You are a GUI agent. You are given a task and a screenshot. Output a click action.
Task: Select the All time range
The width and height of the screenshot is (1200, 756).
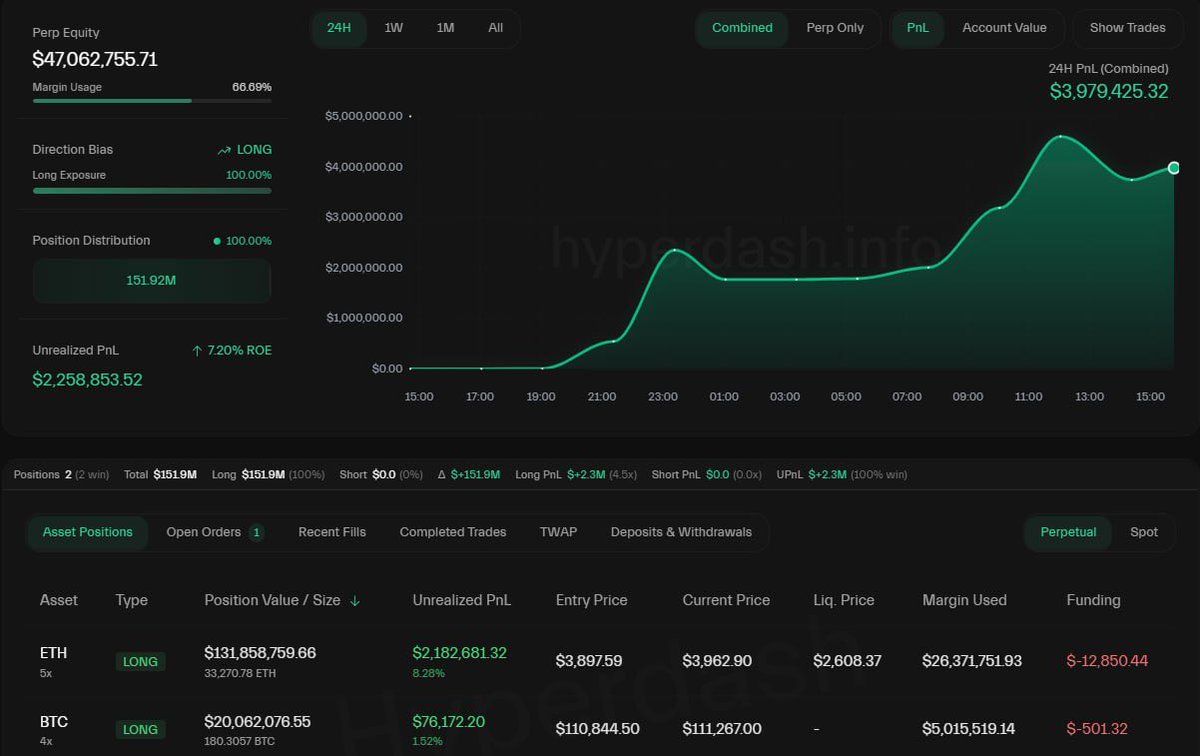pos(495,28)
